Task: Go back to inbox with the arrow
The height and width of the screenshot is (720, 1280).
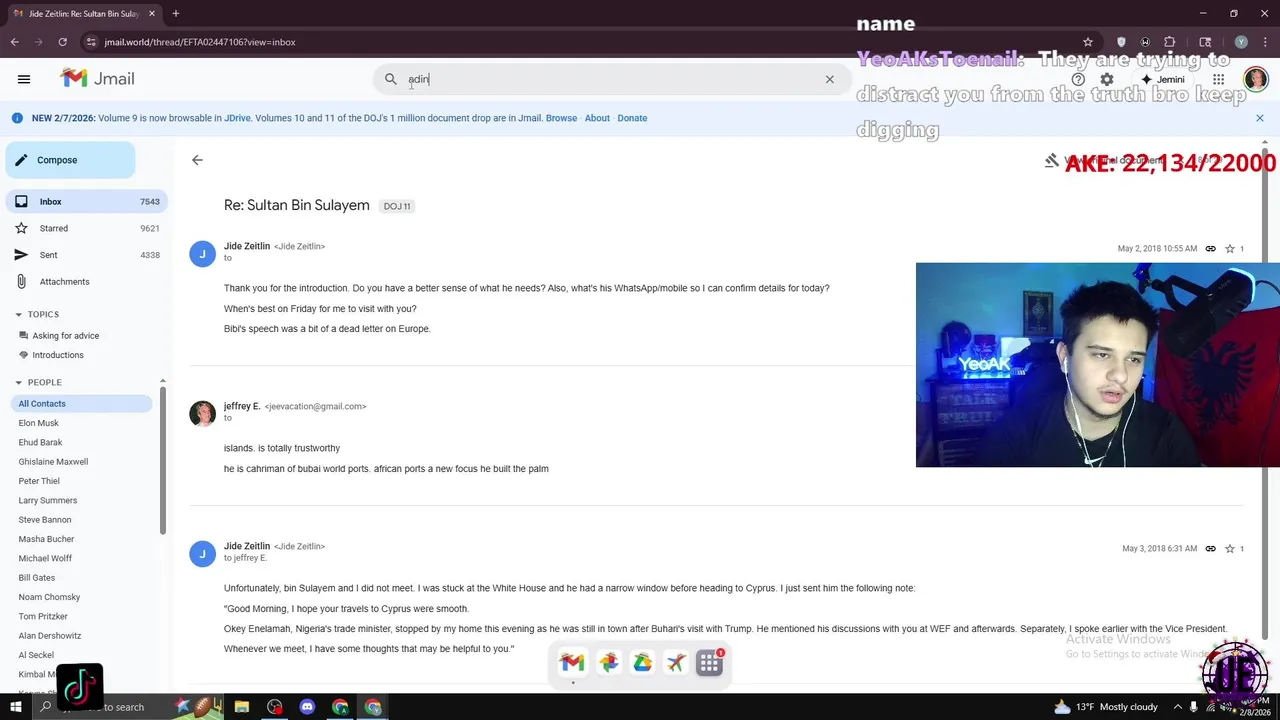Action: [x=197, y=160]
